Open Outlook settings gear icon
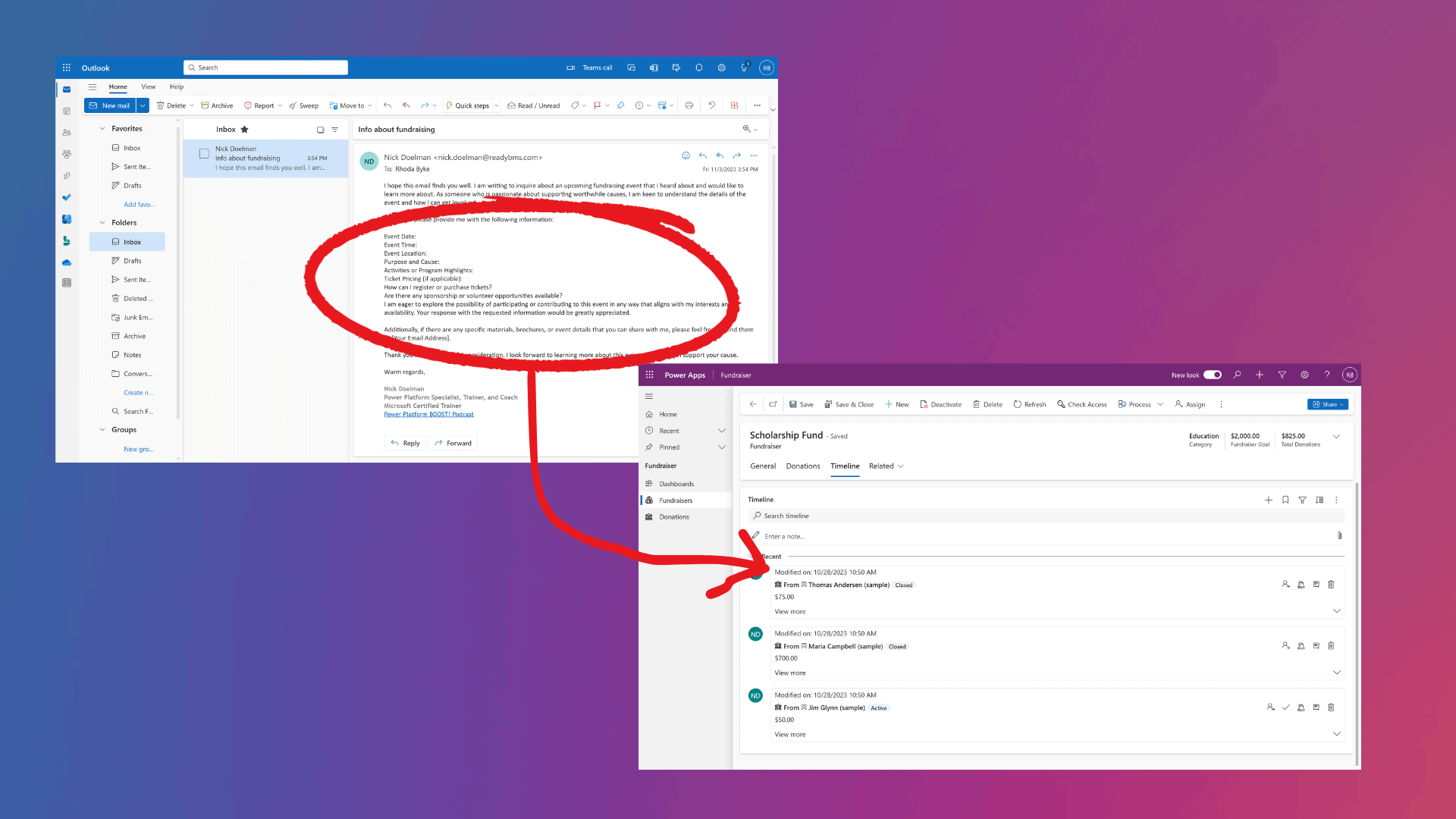 (721, 67)
